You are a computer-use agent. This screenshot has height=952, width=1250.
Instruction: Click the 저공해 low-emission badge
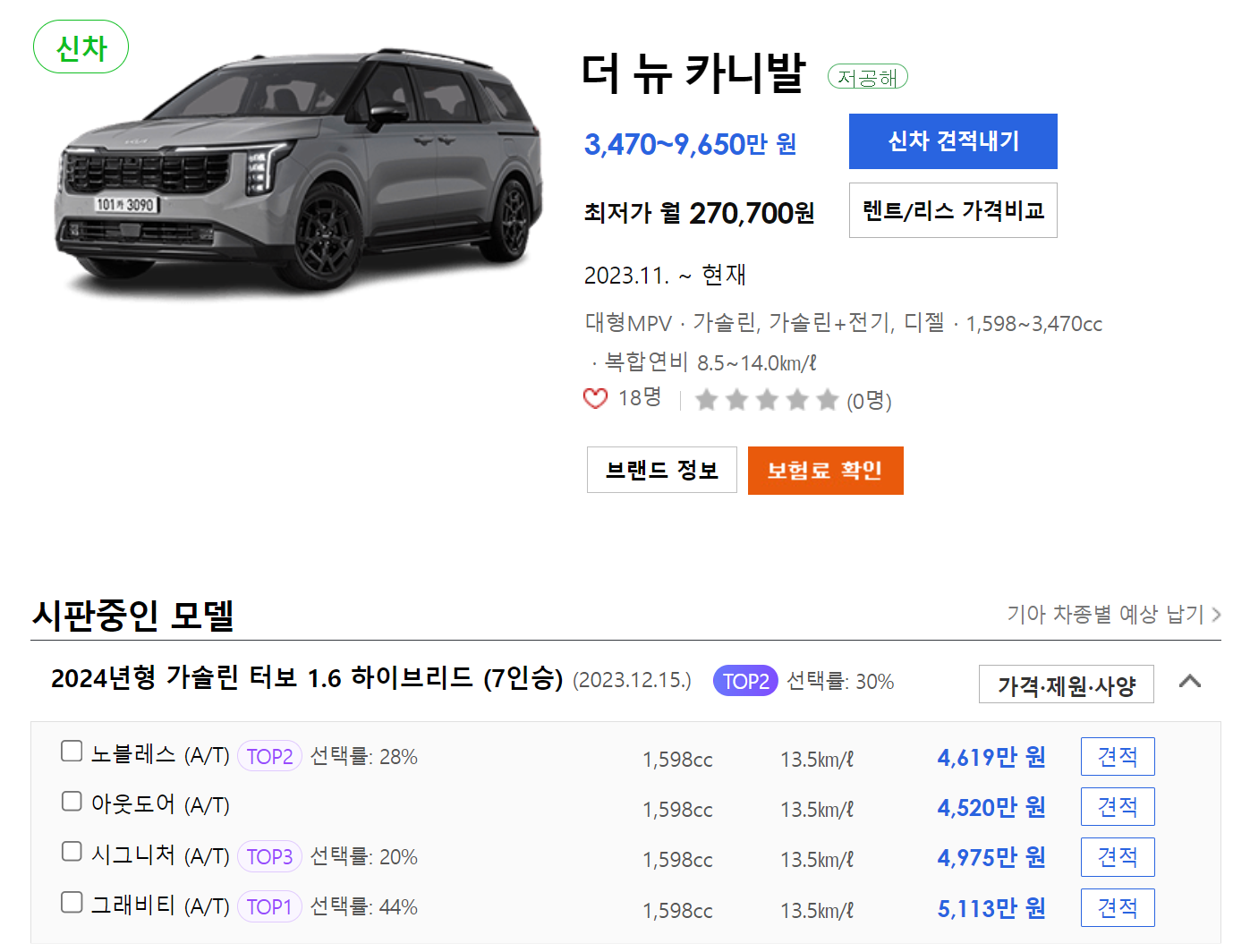coord(867,77)
